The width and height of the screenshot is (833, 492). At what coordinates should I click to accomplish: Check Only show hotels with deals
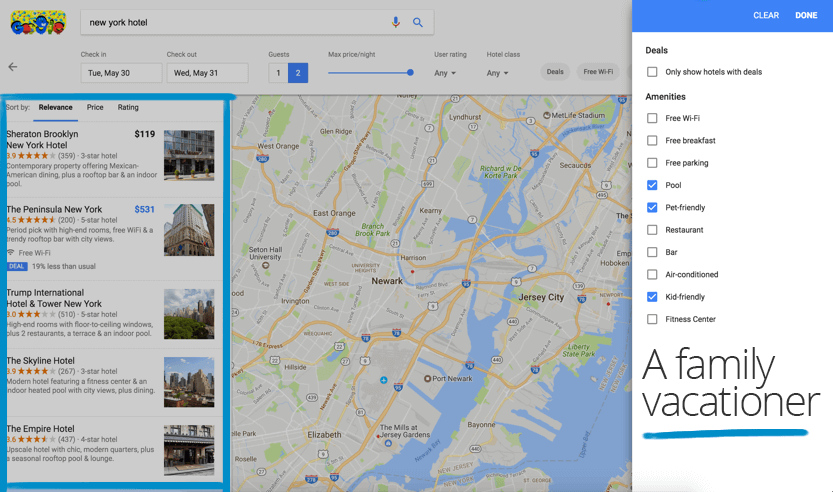tap(652, 72)
